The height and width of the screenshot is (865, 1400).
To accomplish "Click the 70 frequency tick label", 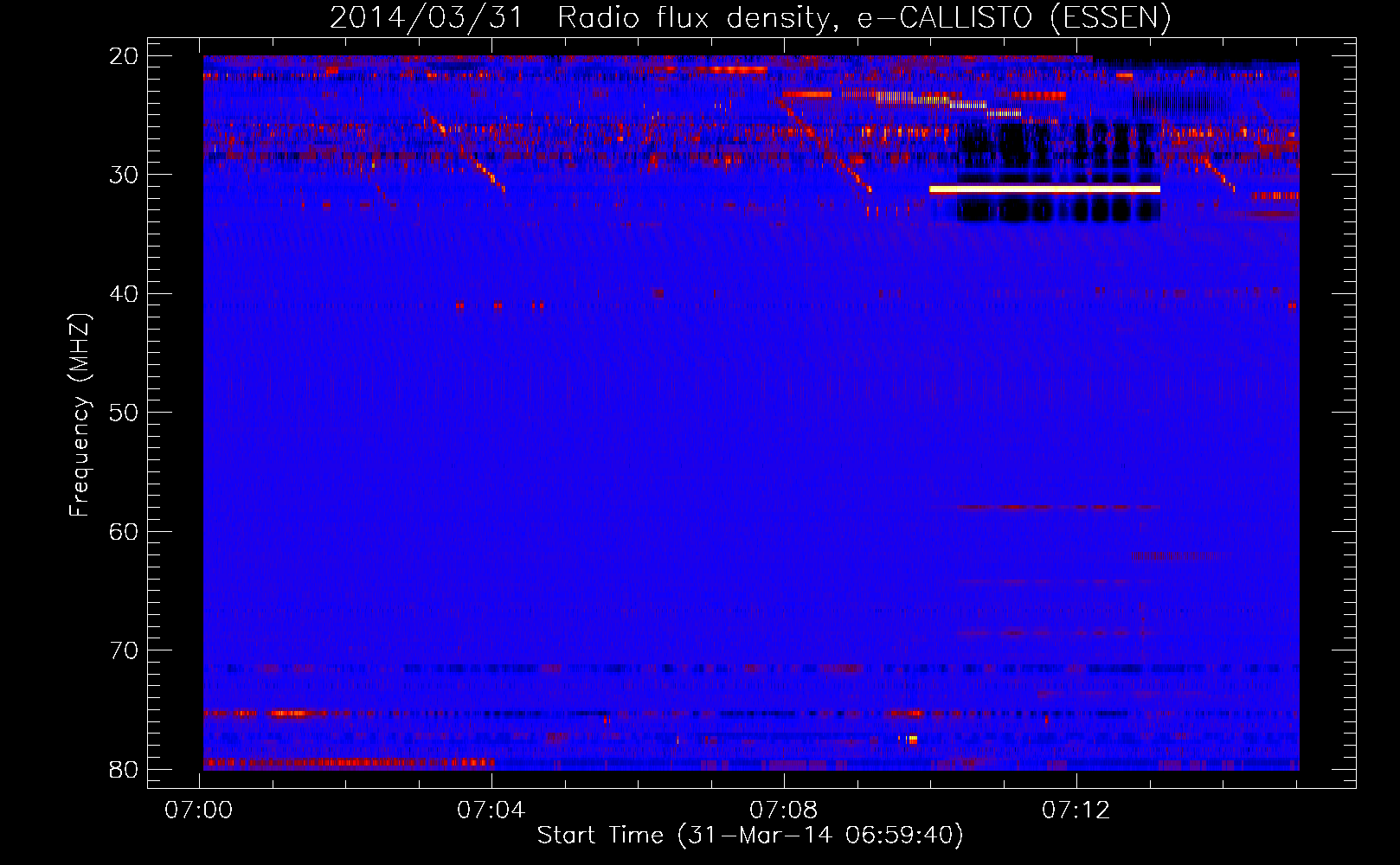I will [124, 650].
